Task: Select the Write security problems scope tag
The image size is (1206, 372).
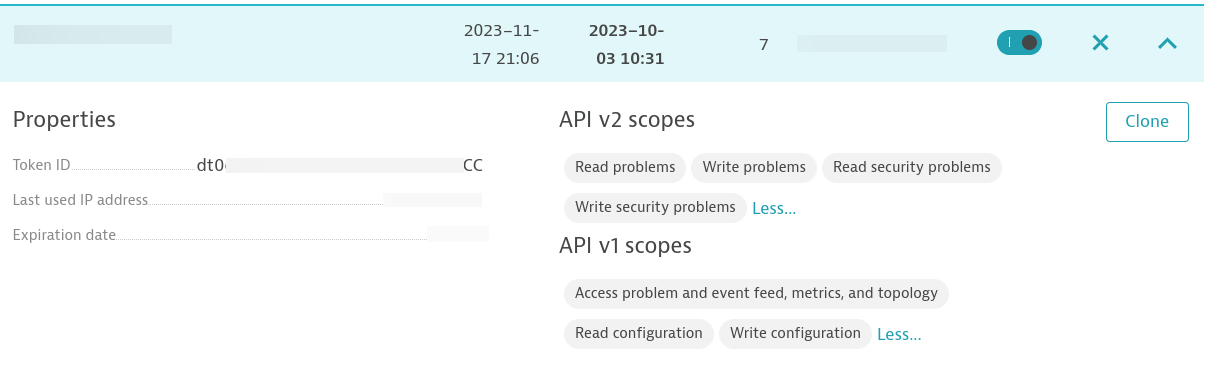Action: (x=655, y=207)
